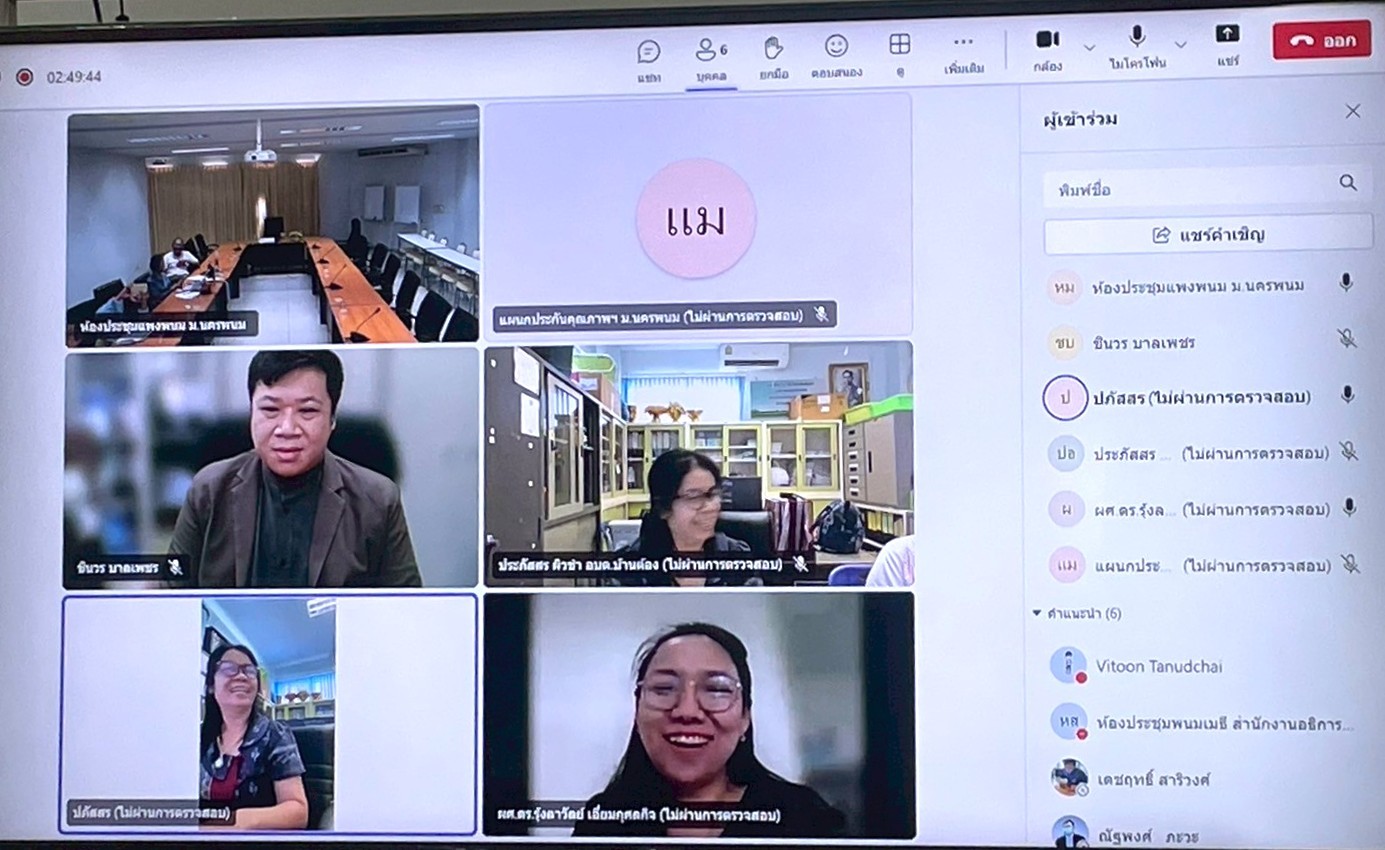Click the red recording indicator icon
Image resolution: width=1385 pixels, height=850 pixels.
tap(24, 77)
